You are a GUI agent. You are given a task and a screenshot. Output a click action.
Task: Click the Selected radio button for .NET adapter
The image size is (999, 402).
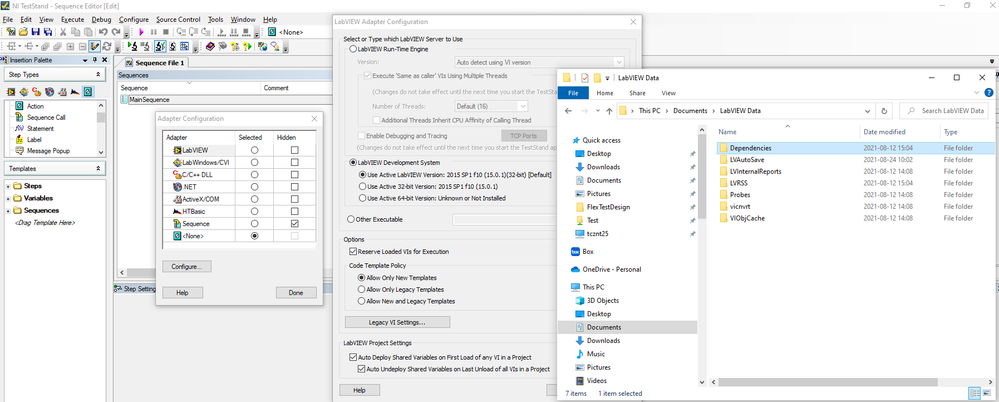click(254, 187)
